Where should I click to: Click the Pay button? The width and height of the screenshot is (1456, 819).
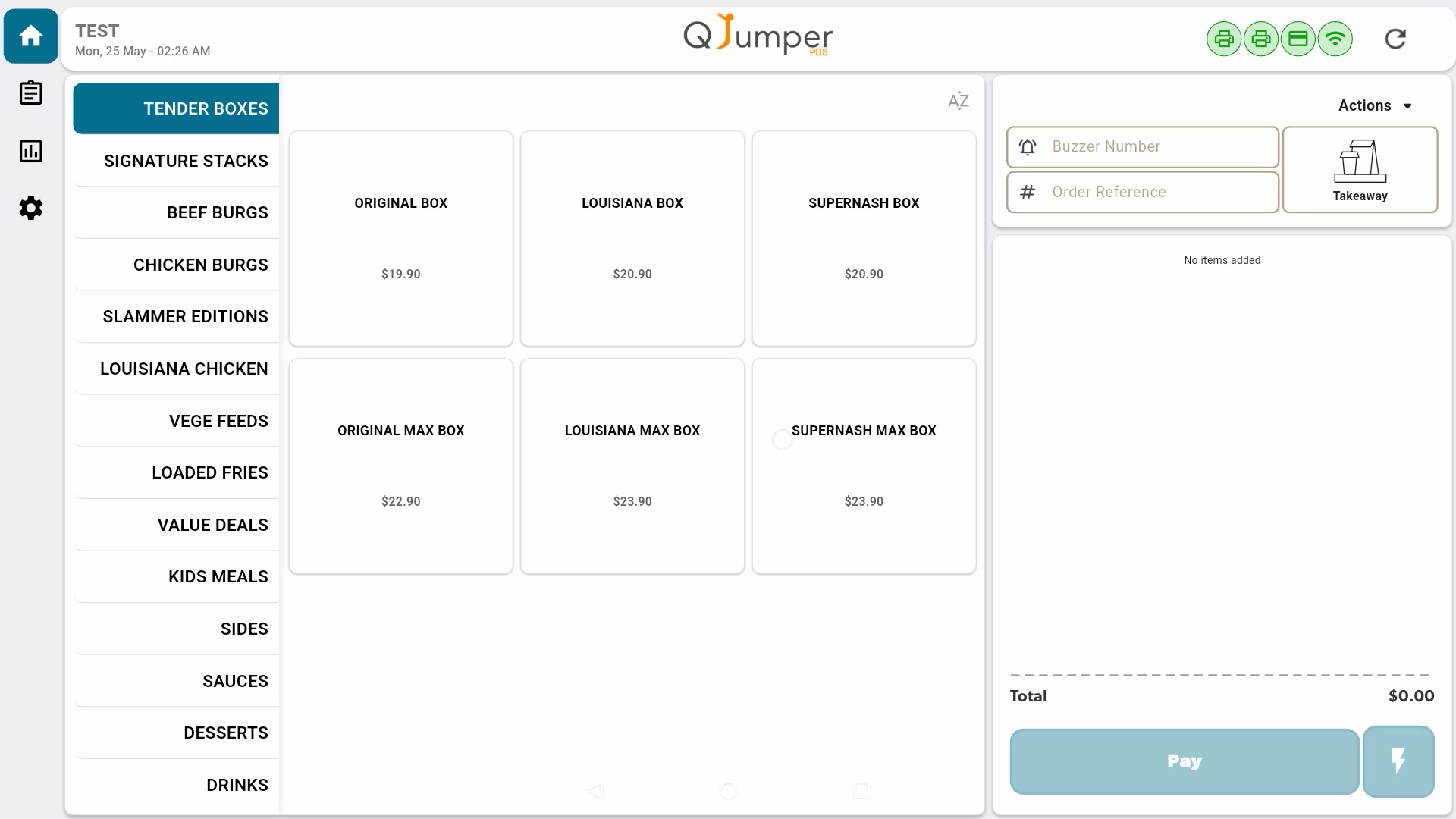pyautogui.click(x=1185, y=761)
